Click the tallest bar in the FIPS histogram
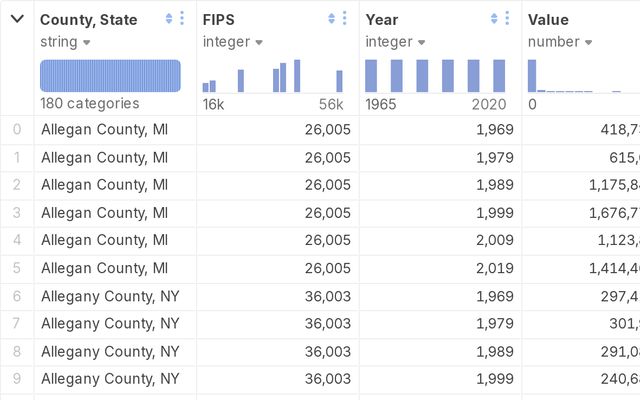The image size is (640, 400). coord(297,77)
